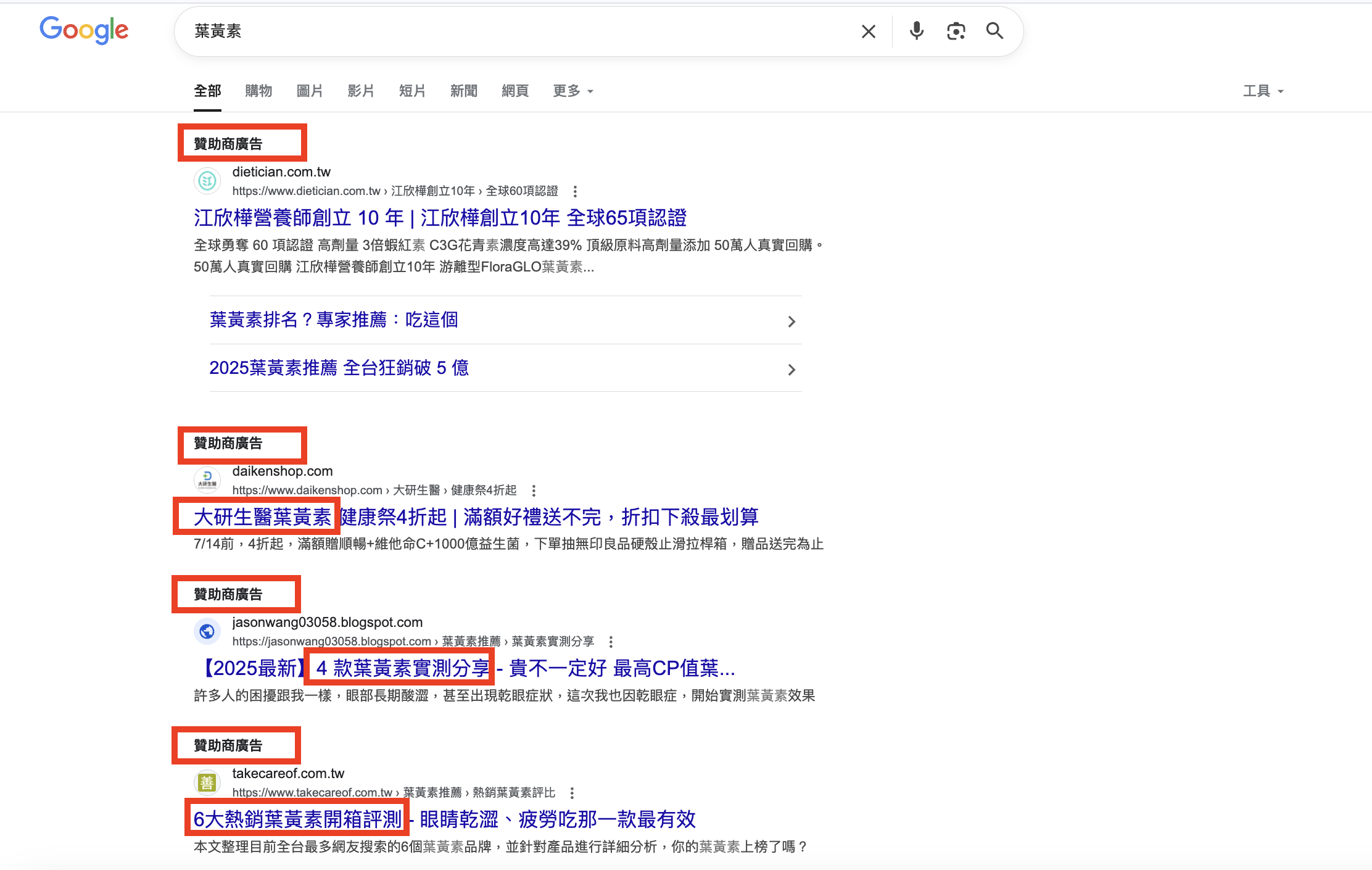Switch to the 短片 tab
The width and height of the screenshot is (1372, 870).
[x=412, y=91]
